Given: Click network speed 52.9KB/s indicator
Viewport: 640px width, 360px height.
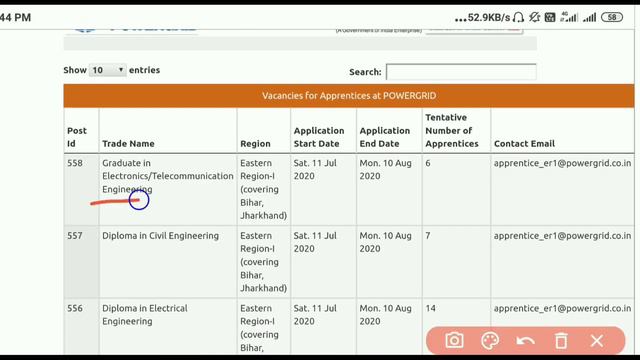Looking at the screenshot, I should click(x=489, y=18).
